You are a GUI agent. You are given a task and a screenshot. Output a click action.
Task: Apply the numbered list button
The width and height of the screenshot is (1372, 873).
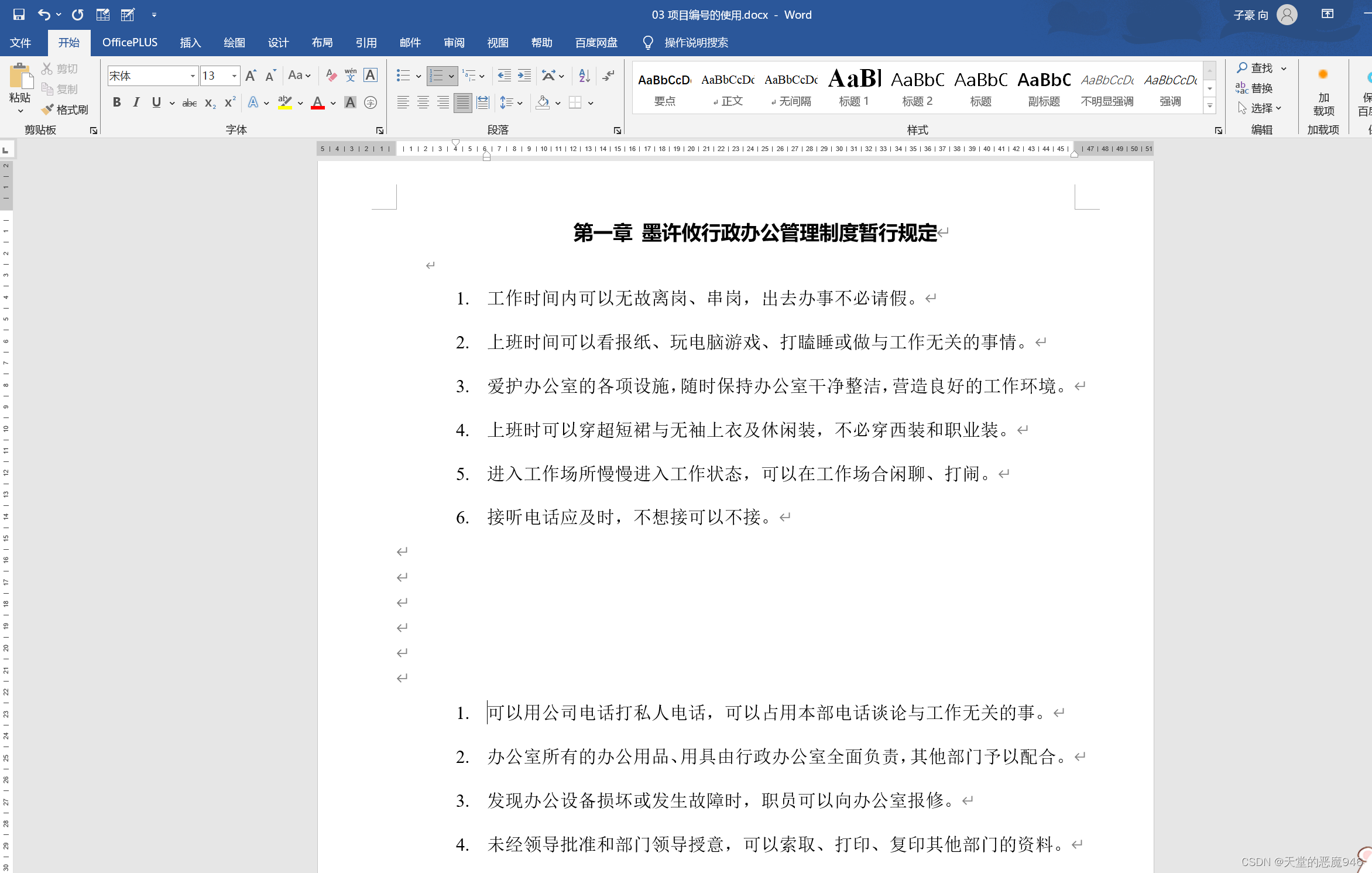tap(436, 76)
